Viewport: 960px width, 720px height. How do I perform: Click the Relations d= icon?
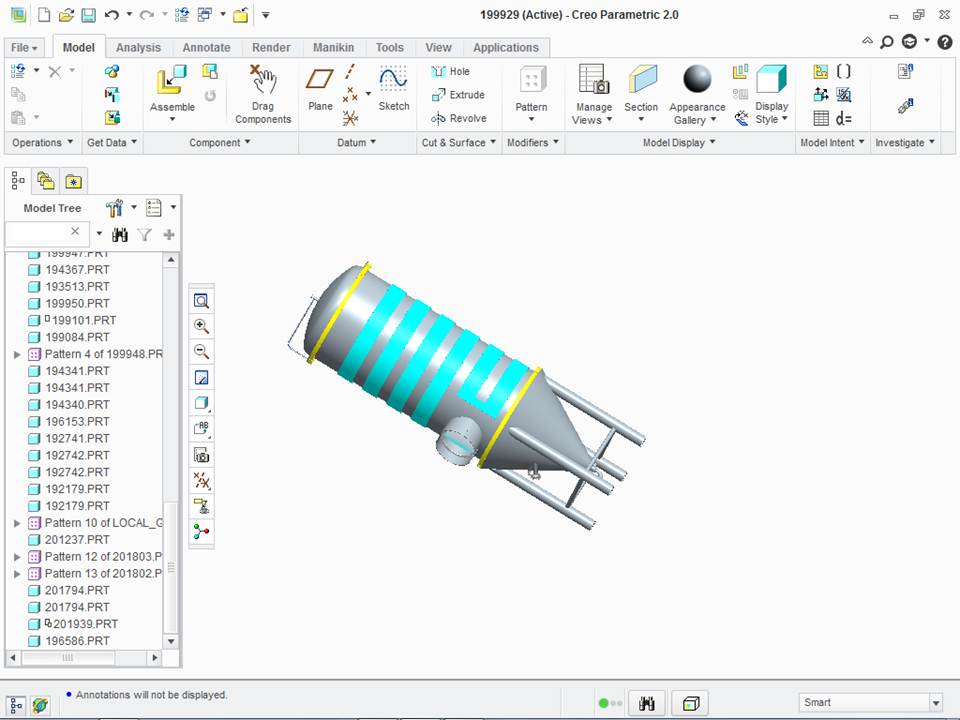pyautogui.click(x=844, y=118)
